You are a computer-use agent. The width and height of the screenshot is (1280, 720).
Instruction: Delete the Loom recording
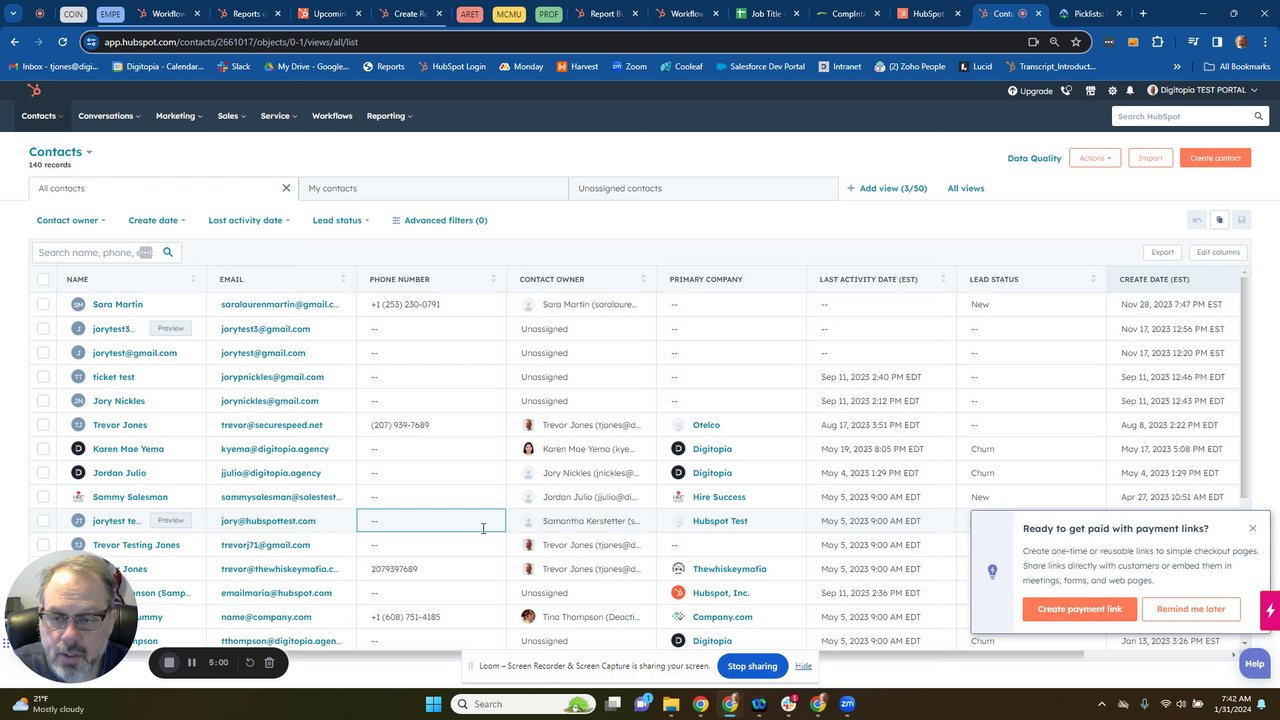(269, 662)
